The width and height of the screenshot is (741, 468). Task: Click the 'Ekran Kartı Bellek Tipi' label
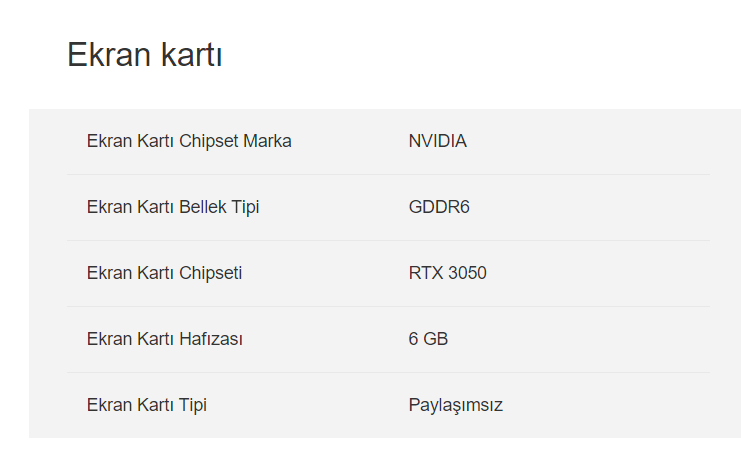pos(173,207)
